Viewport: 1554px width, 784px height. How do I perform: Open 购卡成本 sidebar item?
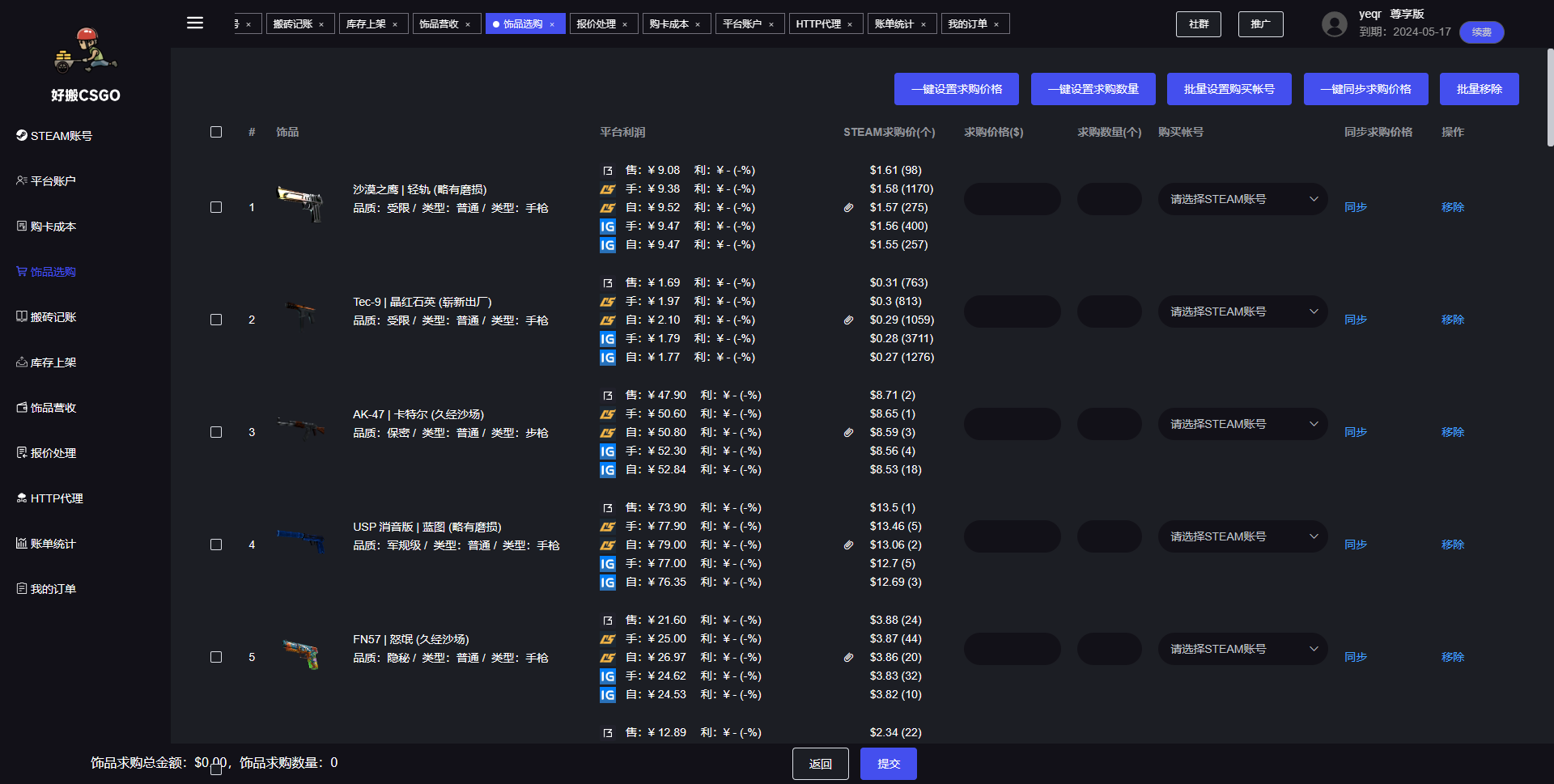point(46,227)
